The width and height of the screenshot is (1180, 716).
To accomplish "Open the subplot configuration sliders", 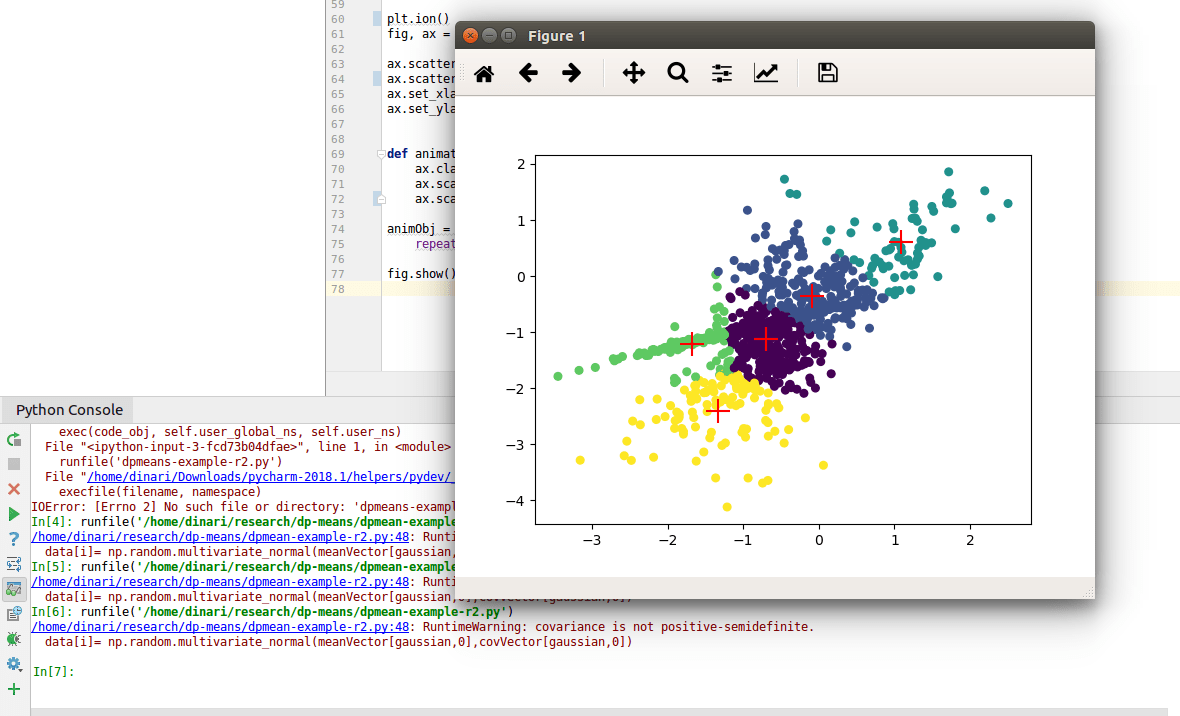I will [x=722, y=72].
